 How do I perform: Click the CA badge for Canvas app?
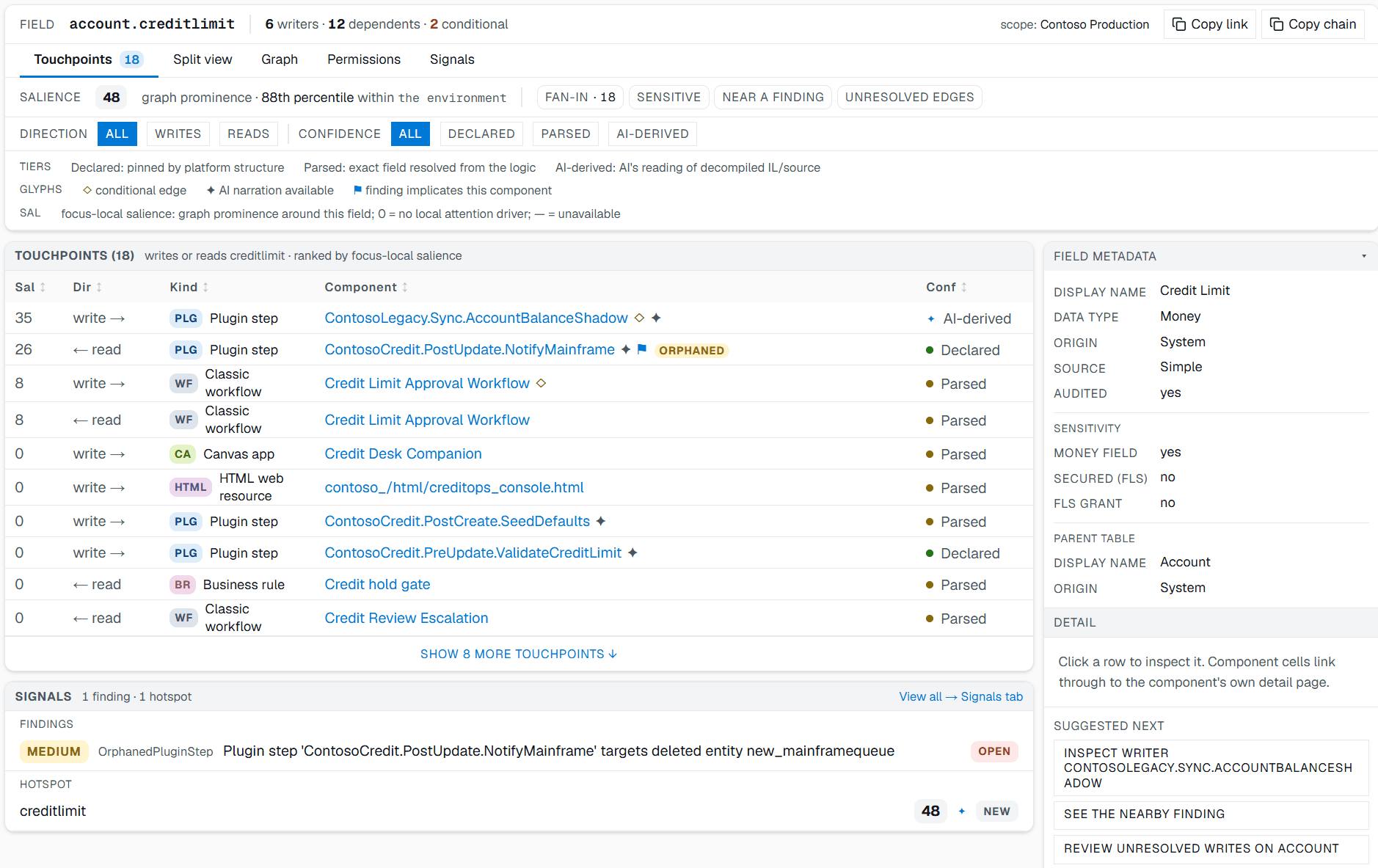pos(183,453)
